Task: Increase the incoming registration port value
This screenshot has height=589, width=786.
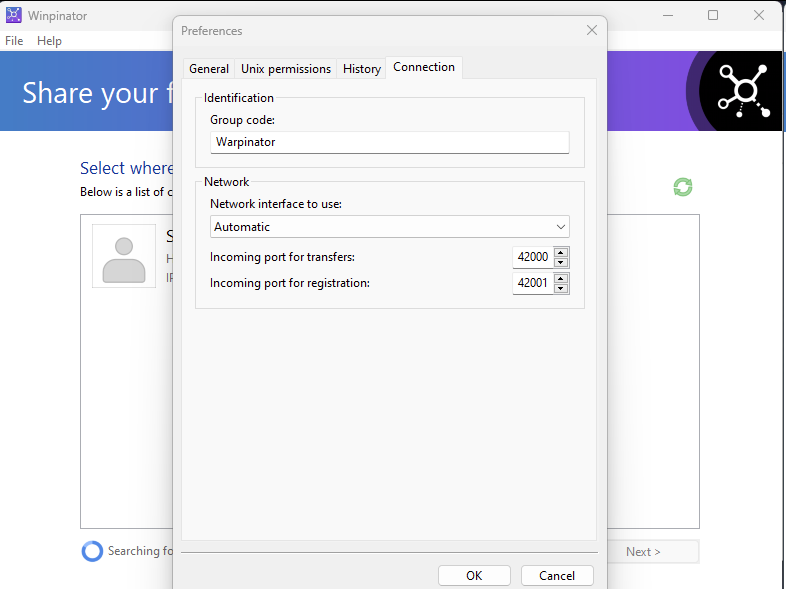Action: [x=561, y=279]
